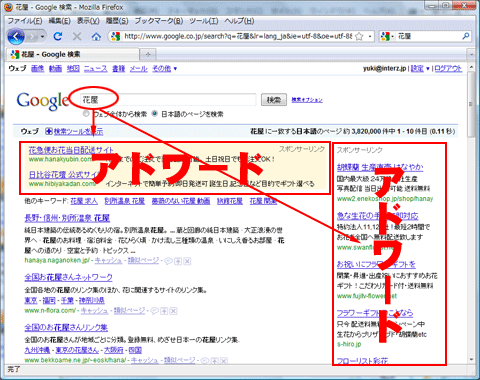Reload the page with the refresh icon
The width and height of the screenshot is (480, 380).
pos(58,36)
